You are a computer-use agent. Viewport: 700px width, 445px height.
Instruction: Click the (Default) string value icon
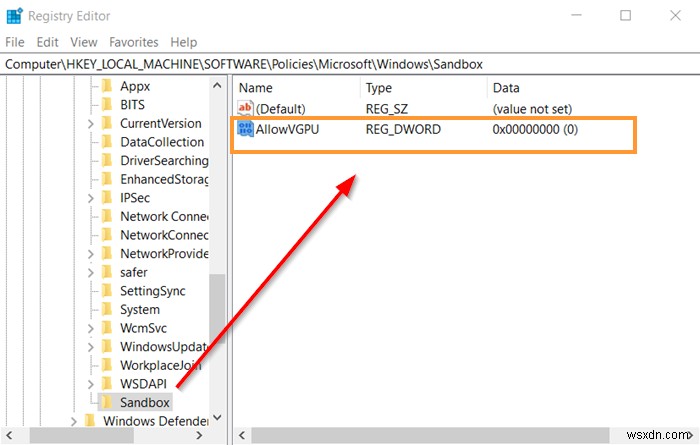click(245, 108)
